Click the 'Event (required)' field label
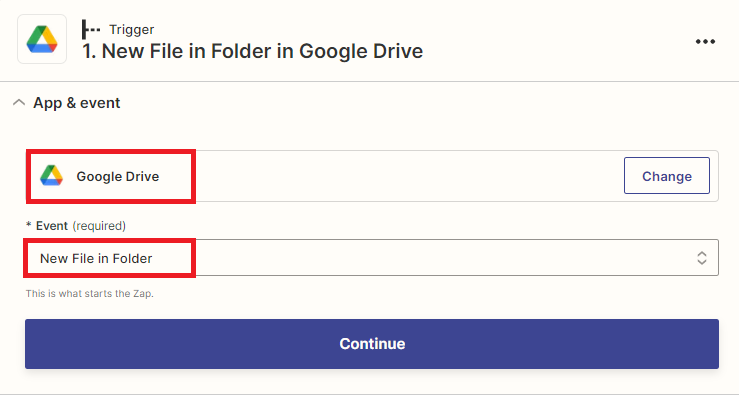The image size is (739, 395). pyautogui.click(x=76, y=226)
